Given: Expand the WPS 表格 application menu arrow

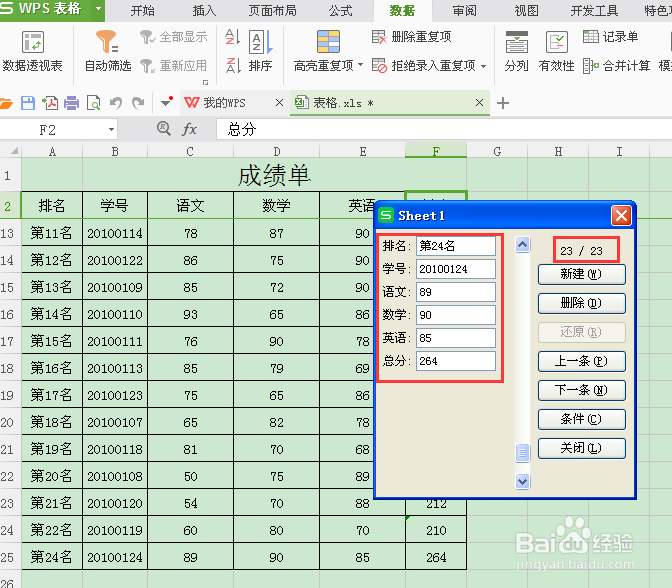Looking at the screenshot, I should pyautogui.click(x=98, y=9).
